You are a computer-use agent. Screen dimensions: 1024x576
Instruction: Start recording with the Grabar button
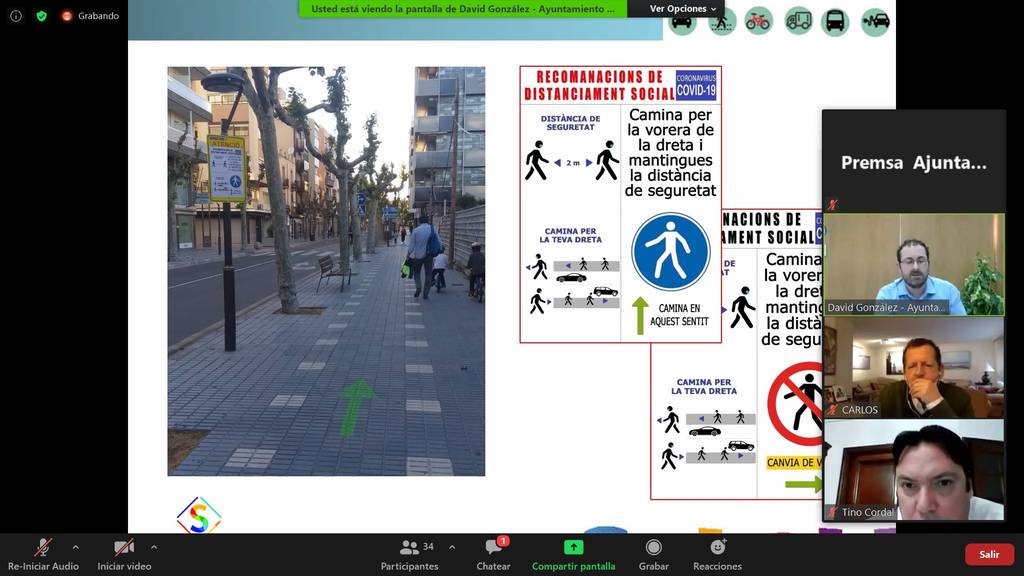[x=654, y=554]
